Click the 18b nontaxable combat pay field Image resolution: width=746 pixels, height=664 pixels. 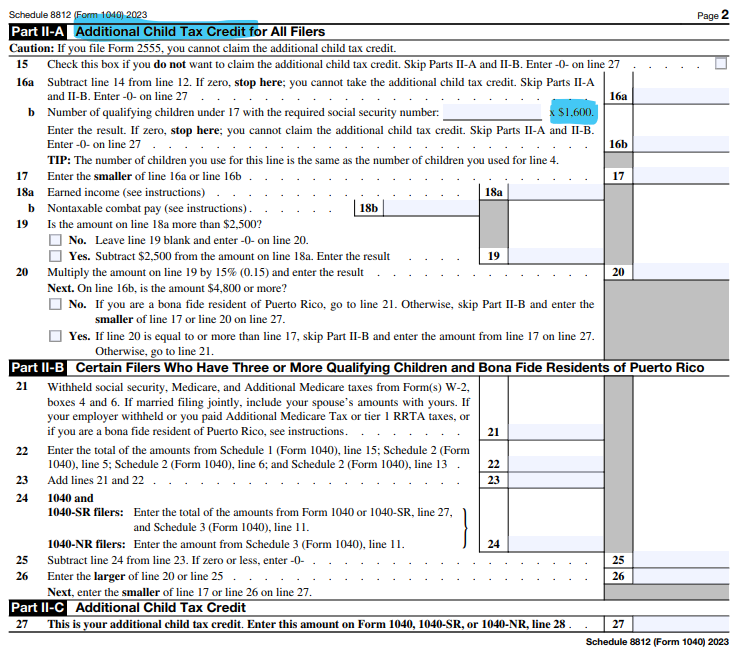pos(431,208)
